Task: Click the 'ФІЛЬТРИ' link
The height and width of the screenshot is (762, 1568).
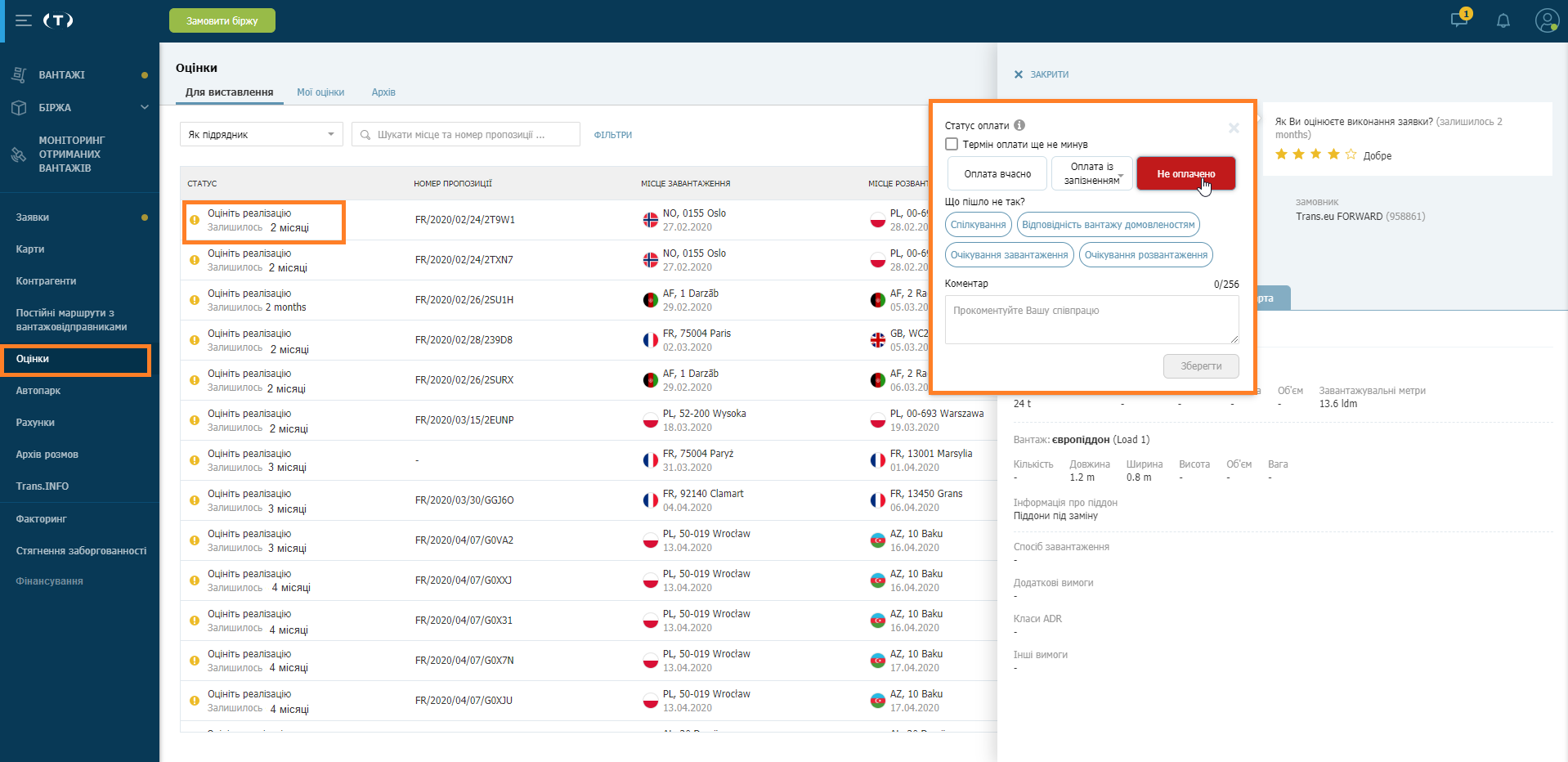Action: click(x=613, y=135)
